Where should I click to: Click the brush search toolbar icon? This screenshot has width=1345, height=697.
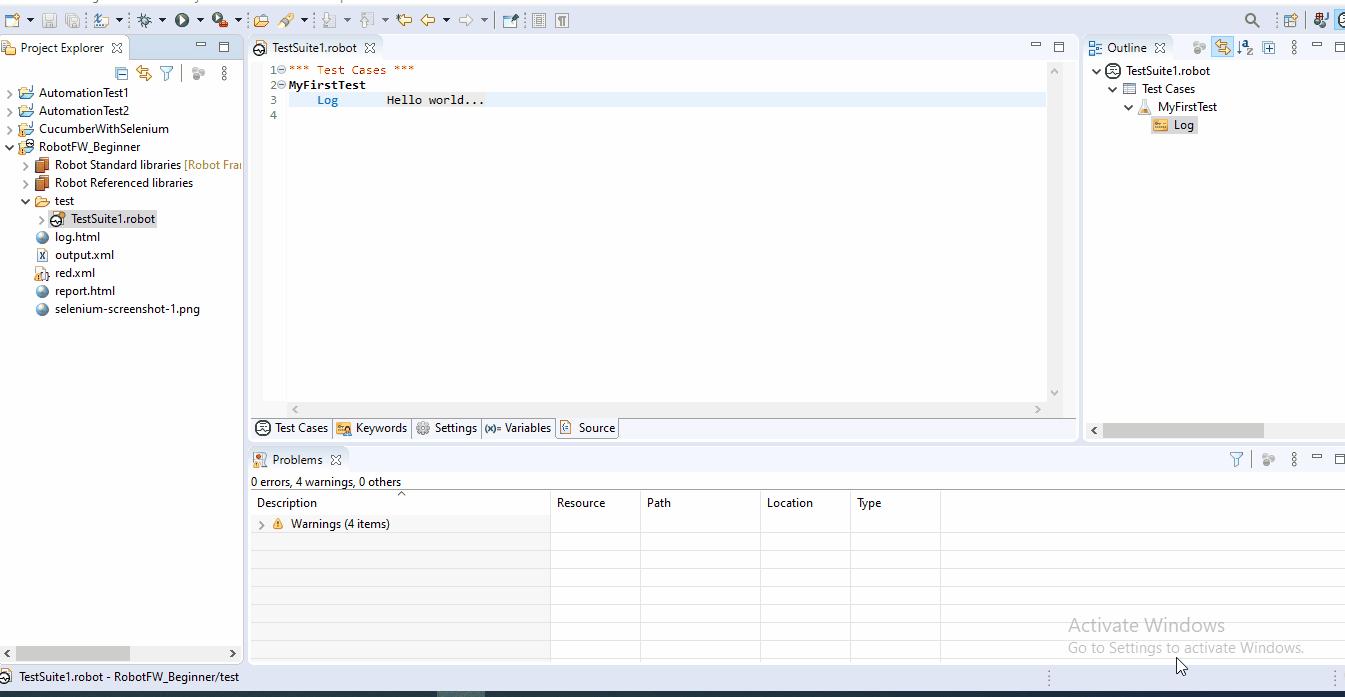[286, 20]
